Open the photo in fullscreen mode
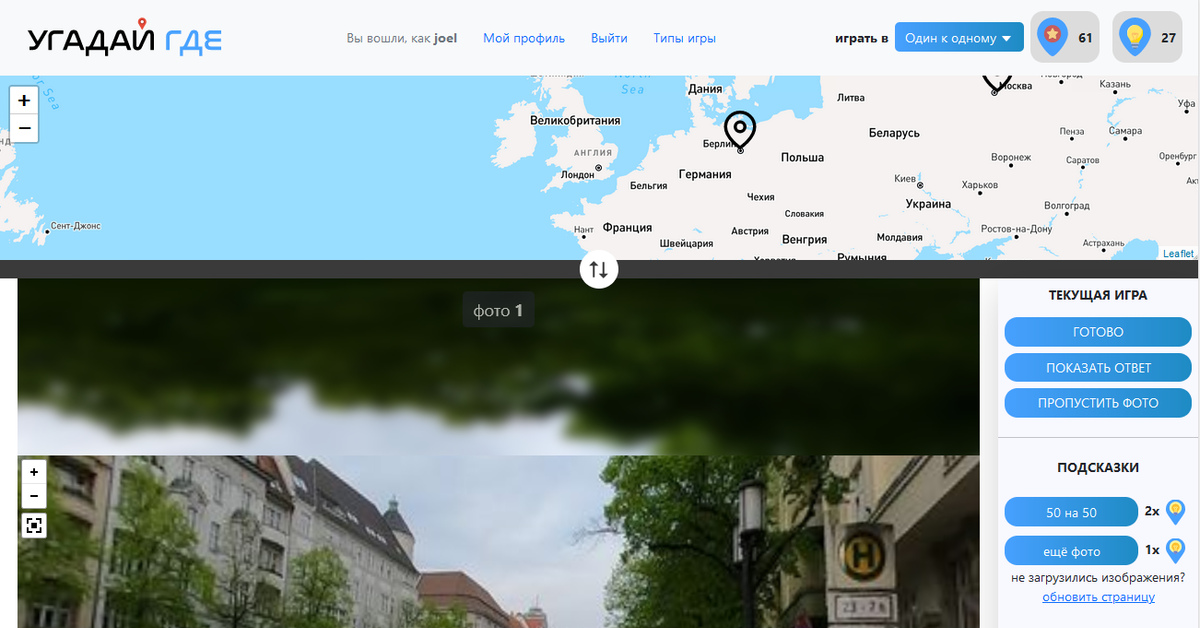The height and width of the screenshot is (628, 1200). point(34,525)
